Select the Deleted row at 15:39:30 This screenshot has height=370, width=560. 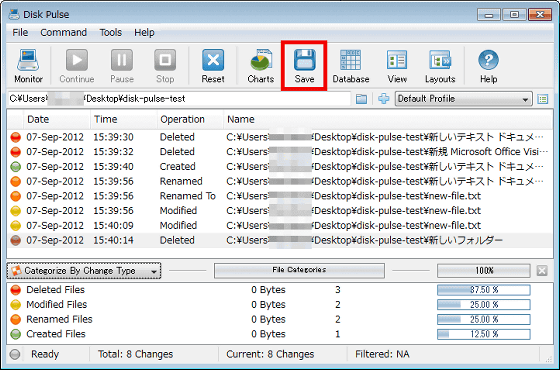tap(280, 137)
